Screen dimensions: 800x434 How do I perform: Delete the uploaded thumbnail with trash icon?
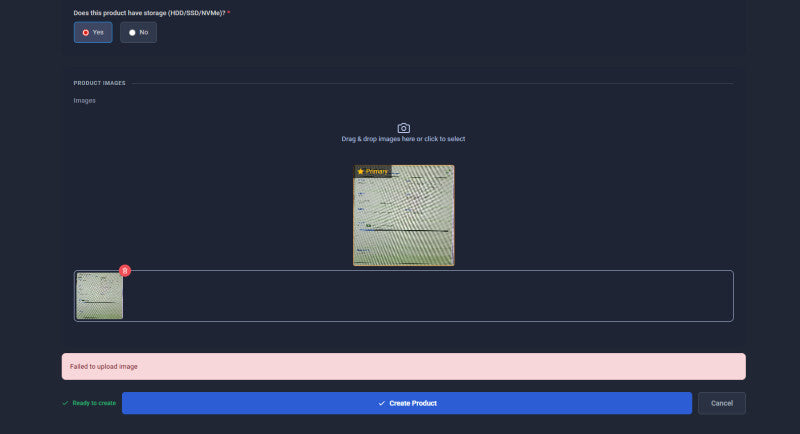click(125, 271)
